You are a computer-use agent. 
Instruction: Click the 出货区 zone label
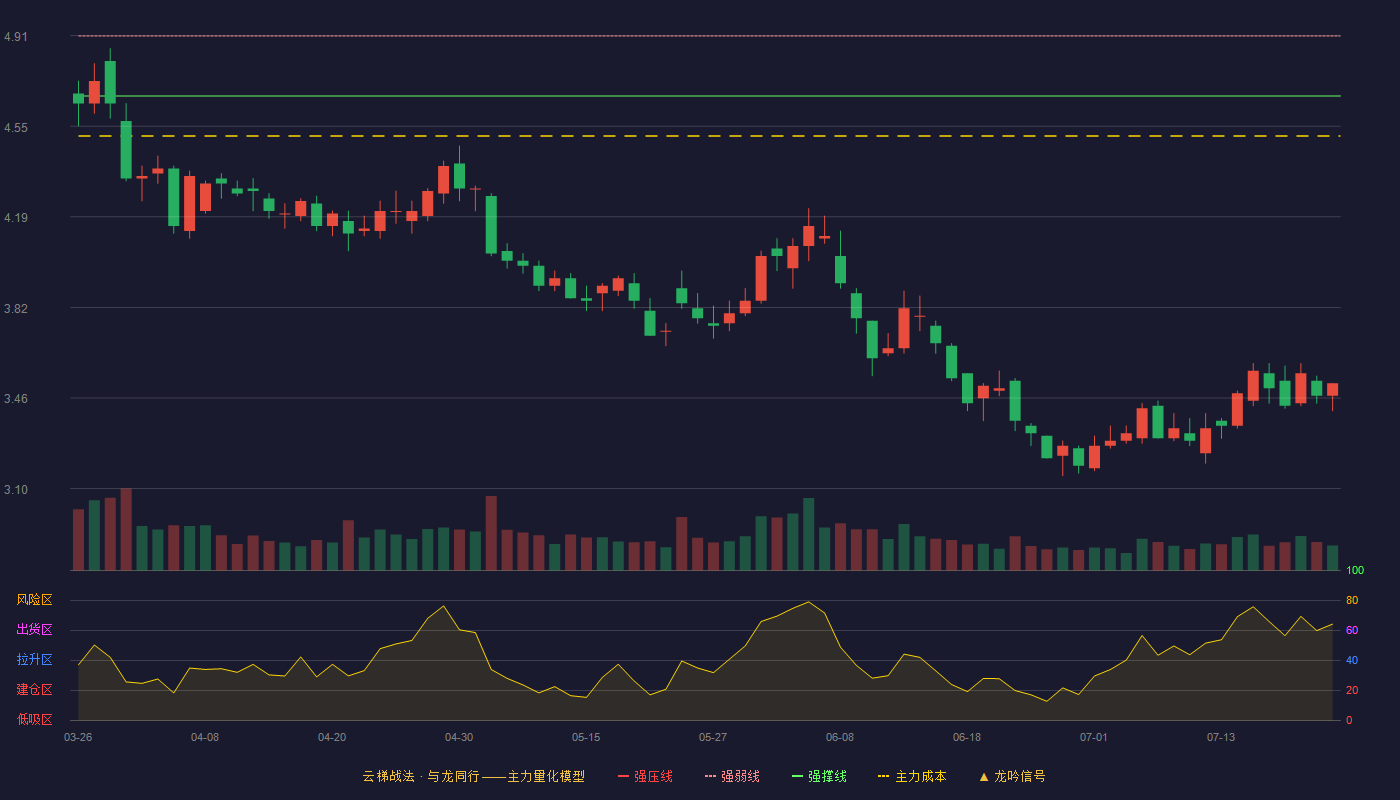coord(35,630)
